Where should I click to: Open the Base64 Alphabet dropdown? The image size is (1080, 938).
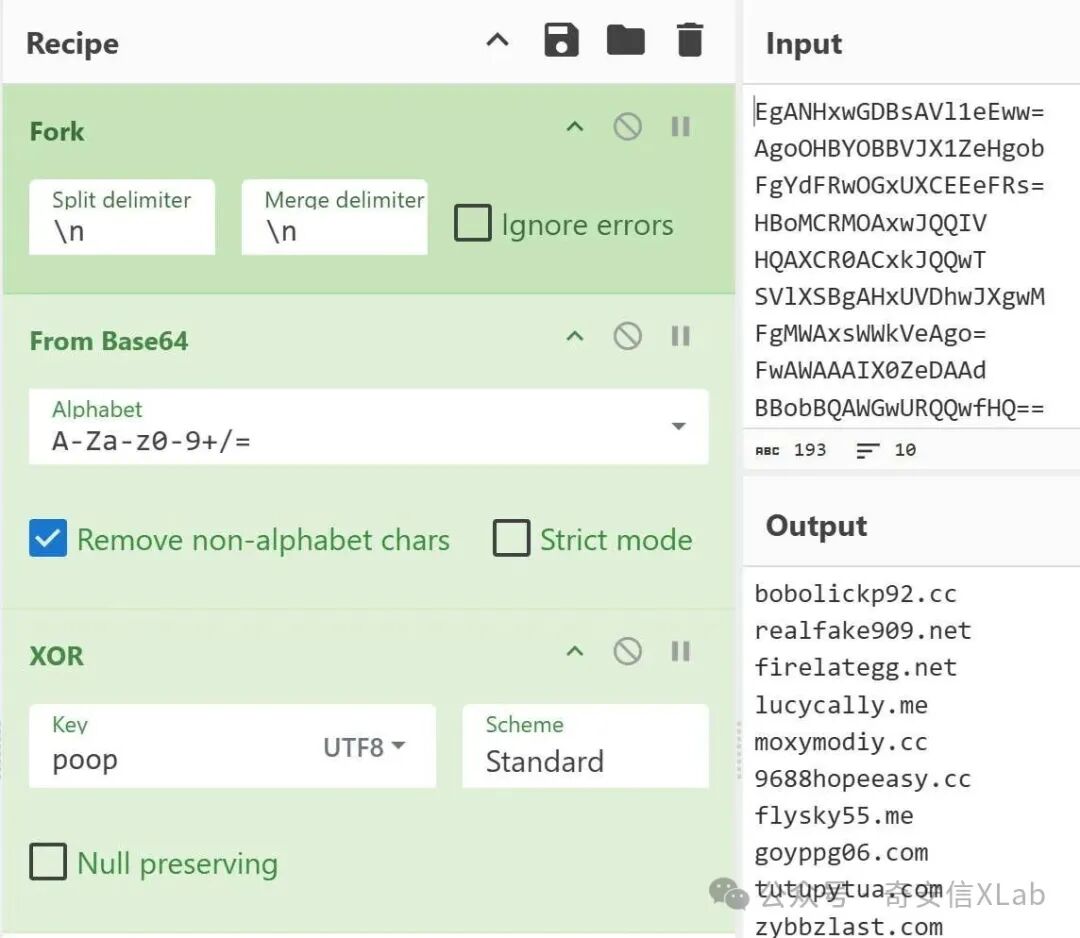pos(679,427)
